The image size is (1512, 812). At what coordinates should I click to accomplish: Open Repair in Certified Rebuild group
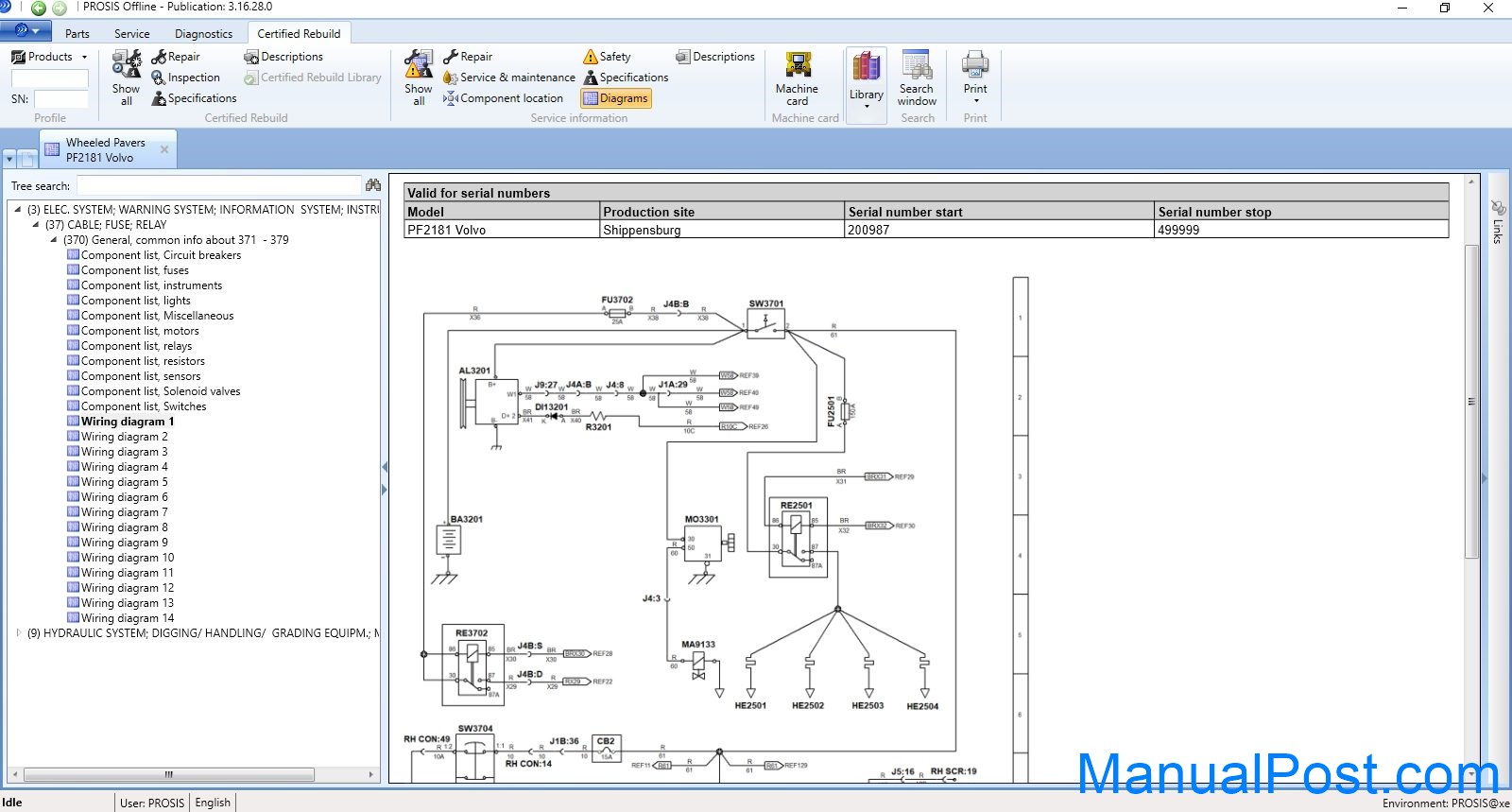(x=176, y=57)
